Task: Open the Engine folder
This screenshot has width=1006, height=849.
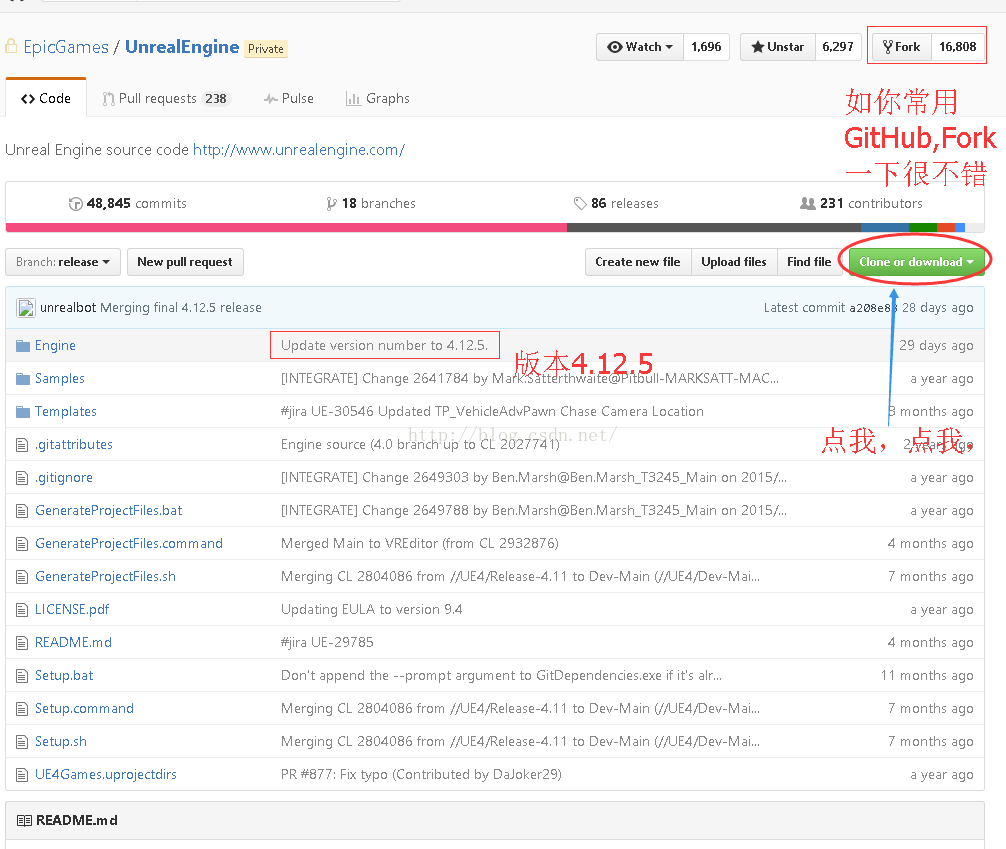Action: (55, 346)
